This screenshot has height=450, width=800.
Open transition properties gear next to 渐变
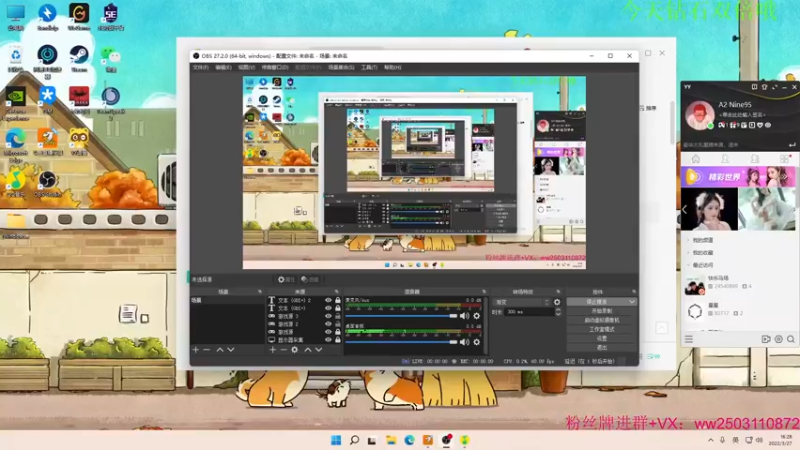tap(557, 302)
